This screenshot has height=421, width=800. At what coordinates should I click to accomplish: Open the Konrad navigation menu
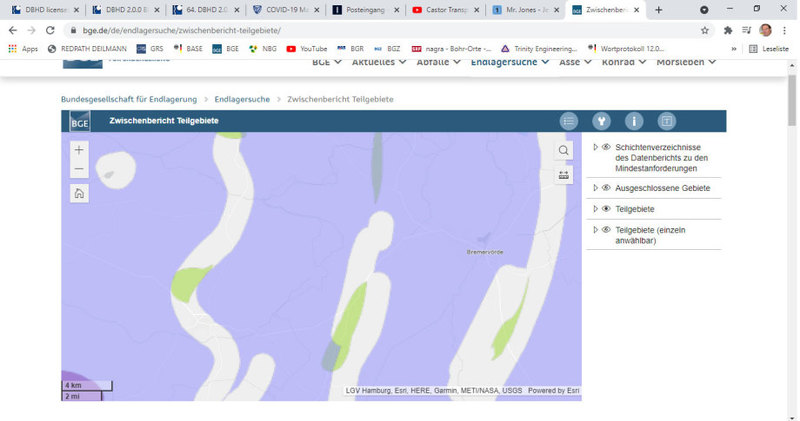point(624,61)
